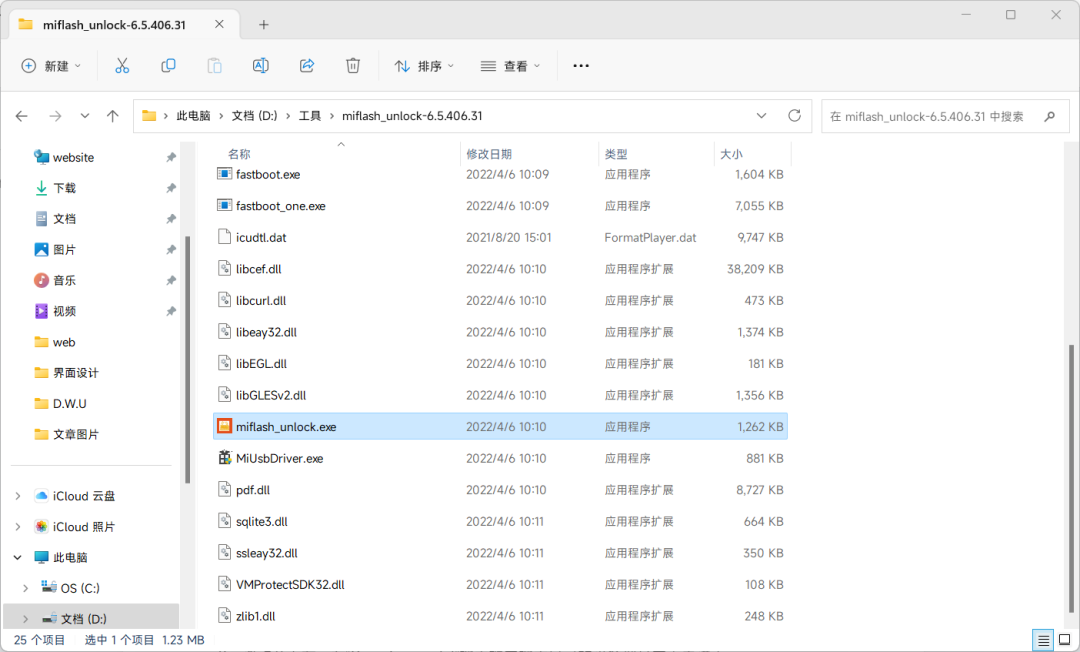Open the 排序 (Sort) dropdown
The width and height of the screenshot is (1080, 652).
pyautogui.click(x=424, y=65)
